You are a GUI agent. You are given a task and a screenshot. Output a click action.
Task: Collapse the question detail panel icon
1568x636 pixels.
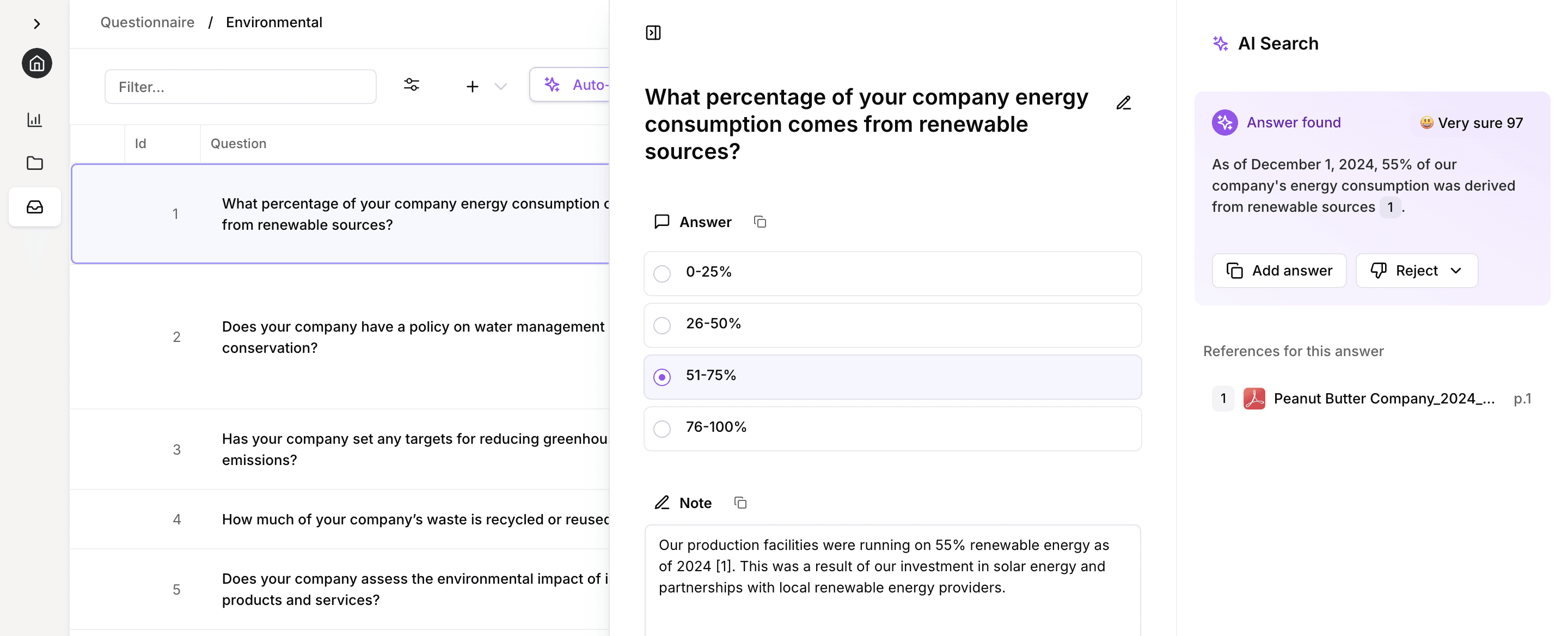point(653,33)
